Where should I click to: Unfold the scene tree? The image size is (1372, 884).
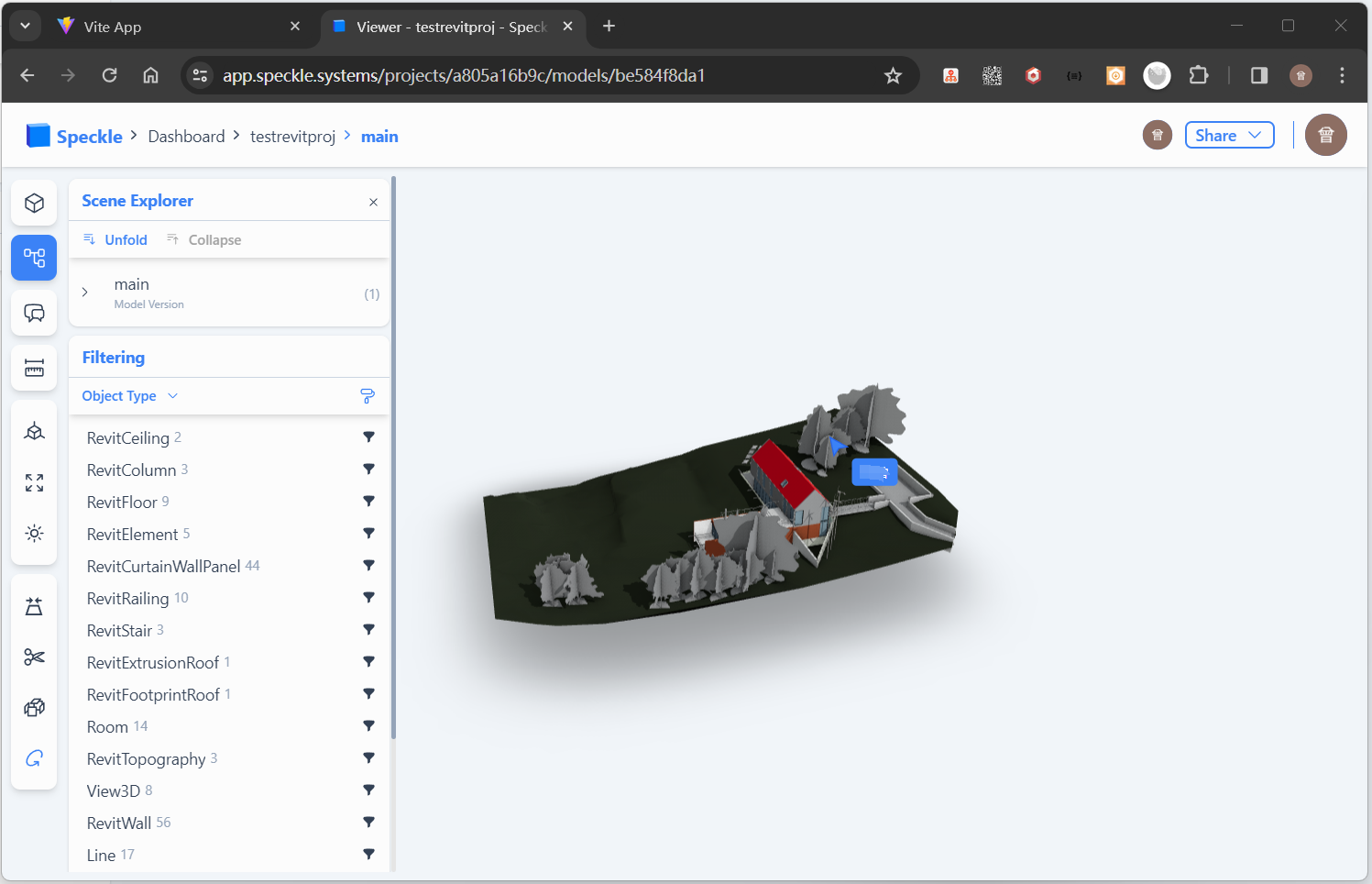pos(115,240)
